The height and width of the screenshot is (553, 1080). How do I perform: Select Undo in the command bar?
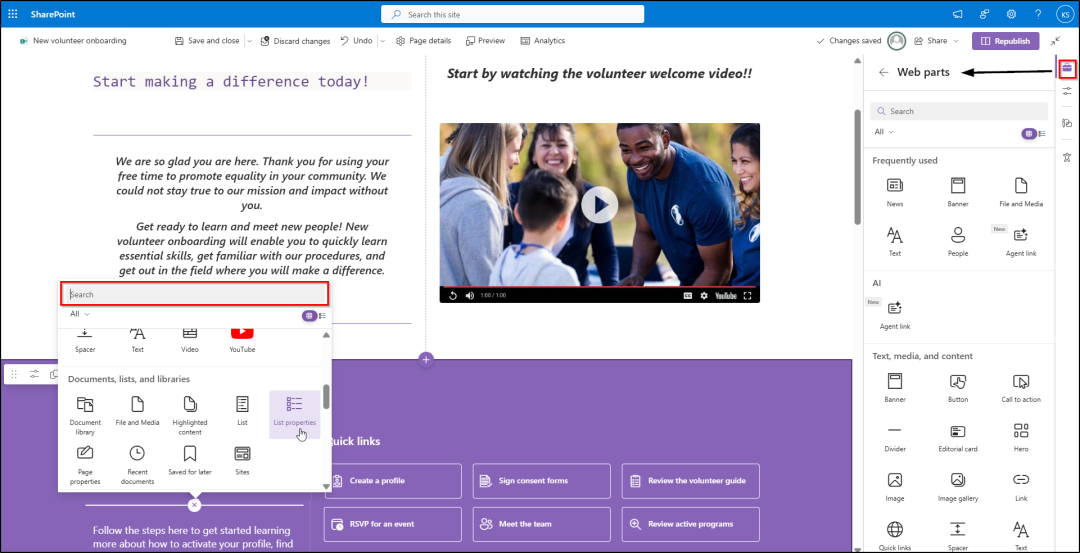click(x=357, y=41)
